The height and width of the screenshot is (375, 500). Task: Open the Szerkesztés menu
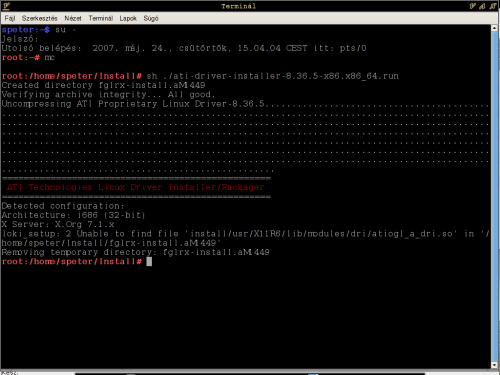[x=40, y=18]
